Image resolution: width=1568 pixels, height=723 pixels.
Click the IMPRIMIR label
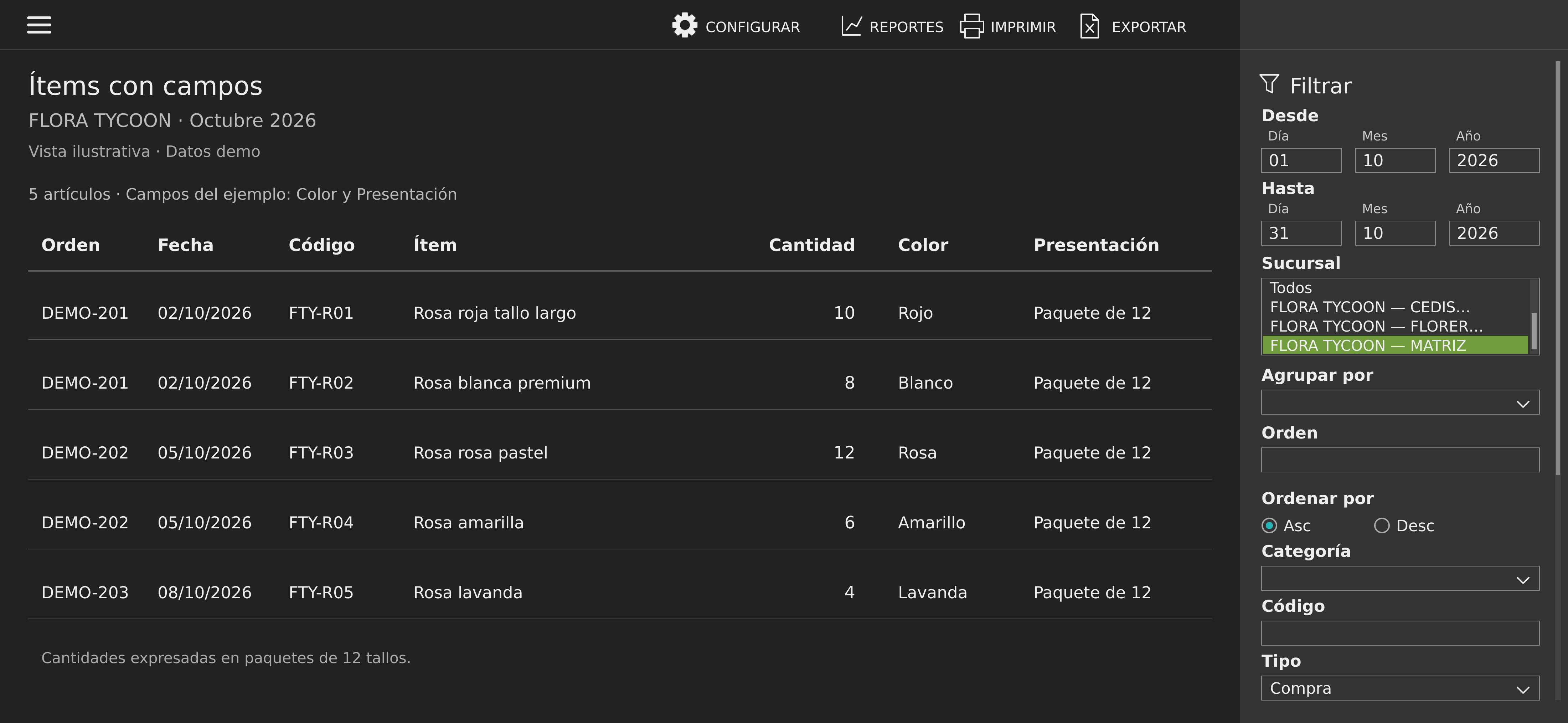[1023, 27]
